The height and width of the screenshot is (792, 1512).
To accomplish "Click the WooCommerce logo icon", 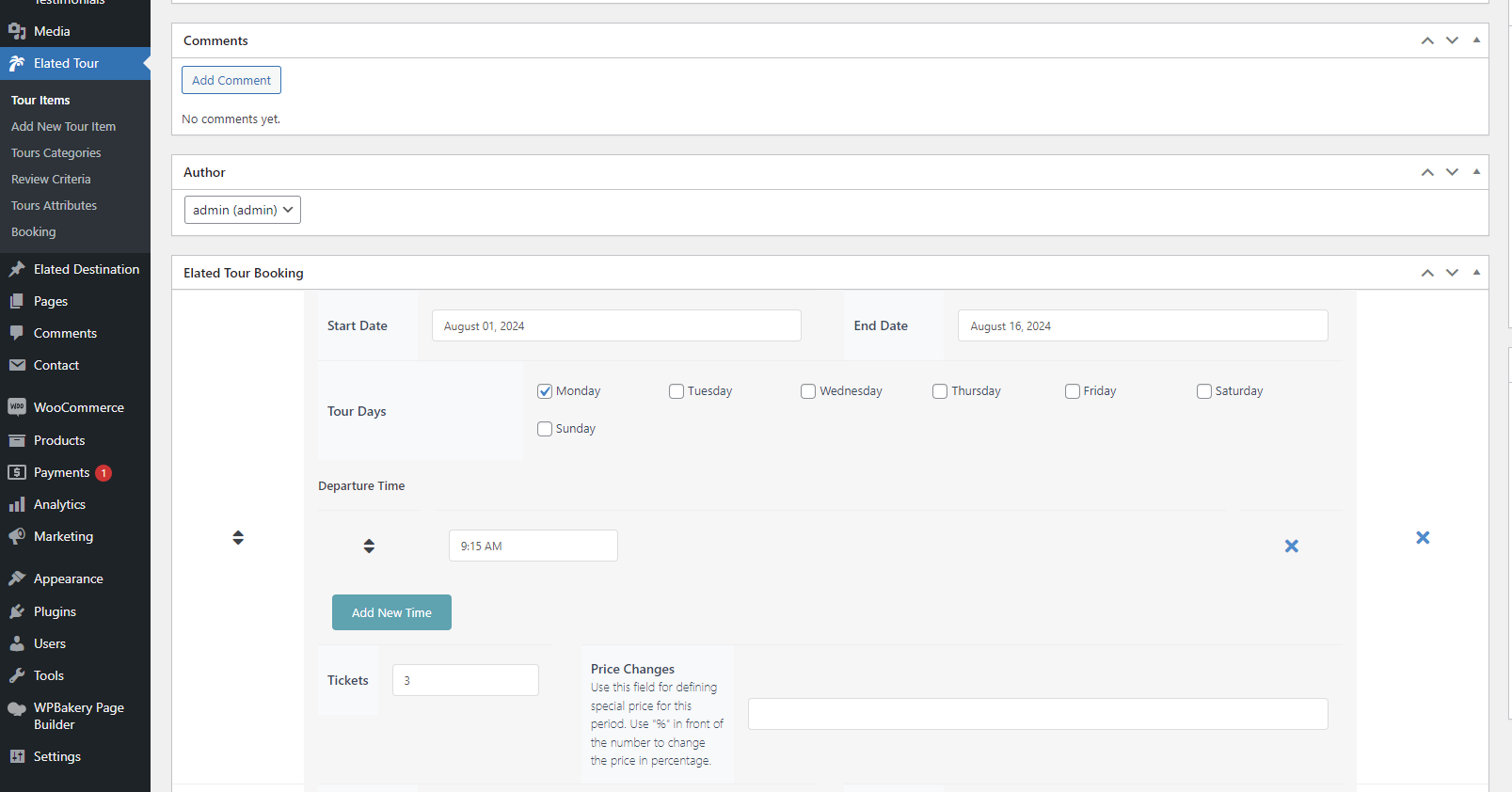I will 17,407.
